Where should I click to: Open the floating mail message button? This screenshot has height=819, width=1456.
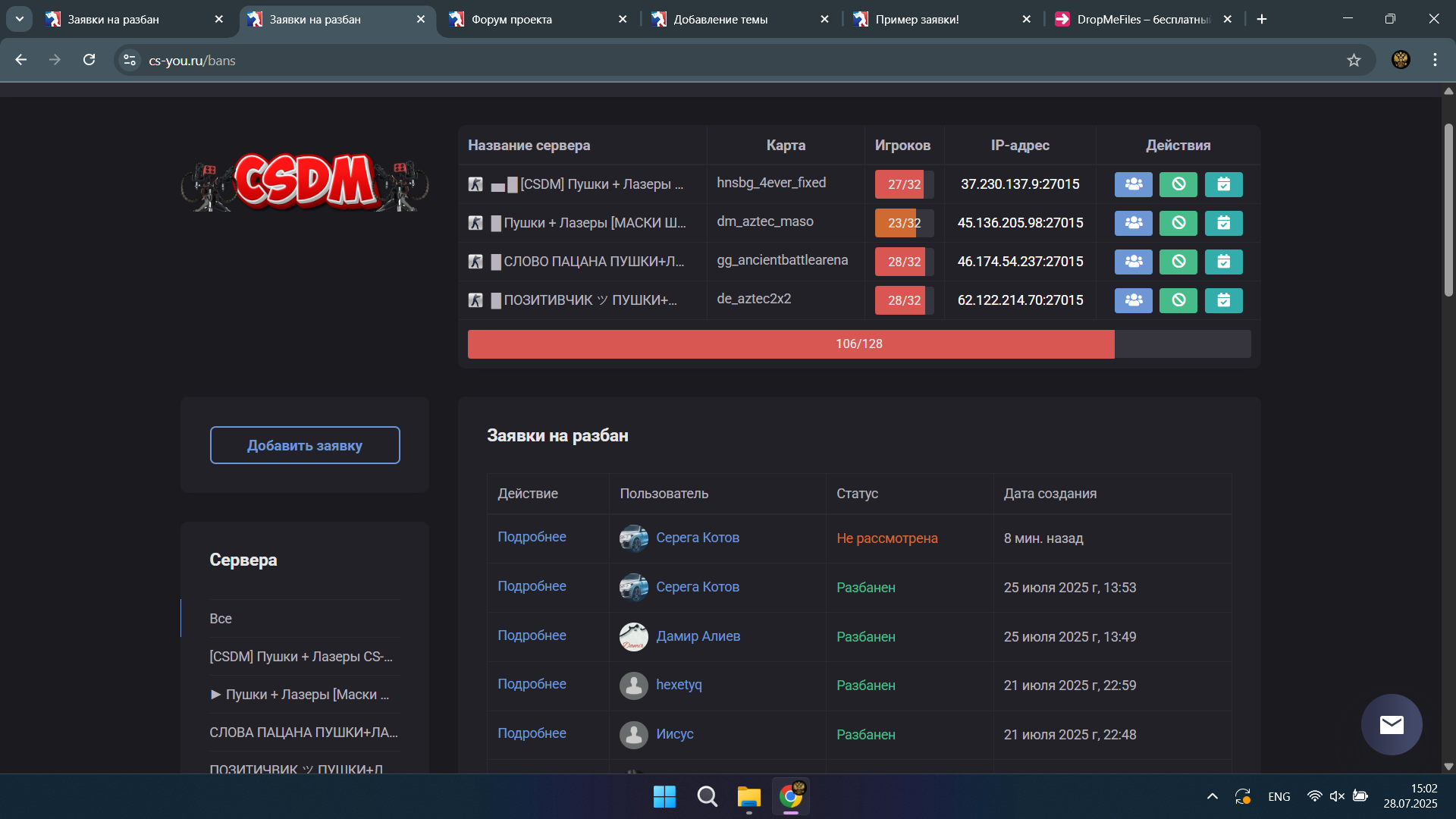(x=1391, y=725)
